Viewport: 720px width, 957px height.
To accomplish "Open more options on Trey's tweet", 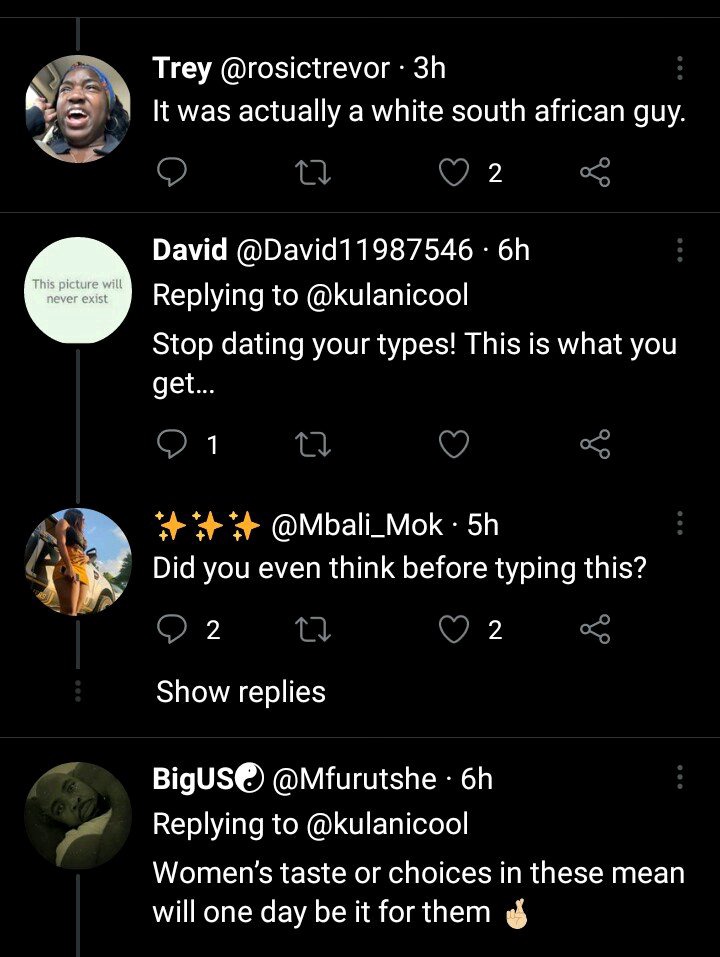I will (679, 68).
